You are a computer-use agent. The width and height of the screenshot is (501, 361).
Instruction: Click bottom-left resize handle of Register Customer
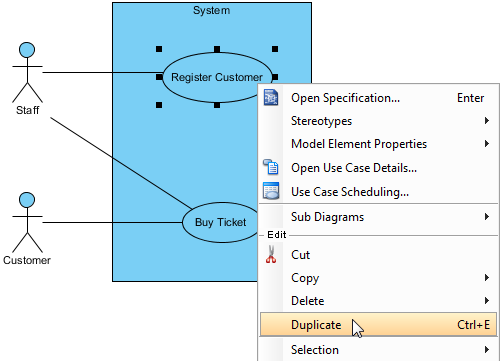coord(159,105)
